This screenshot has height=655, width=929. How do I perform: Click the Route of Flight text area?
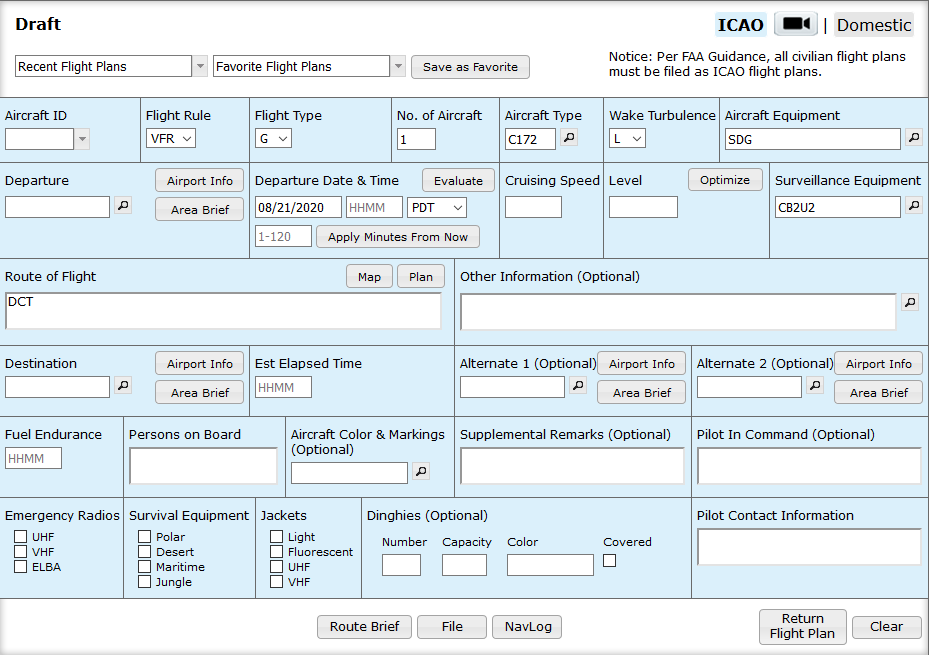(223, 311)
